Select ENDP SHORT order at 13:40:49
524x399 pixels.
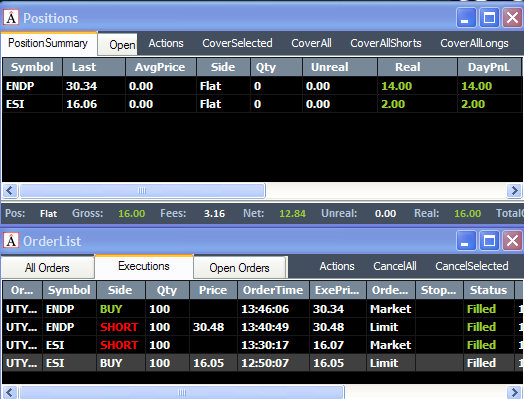click(262, 327)
